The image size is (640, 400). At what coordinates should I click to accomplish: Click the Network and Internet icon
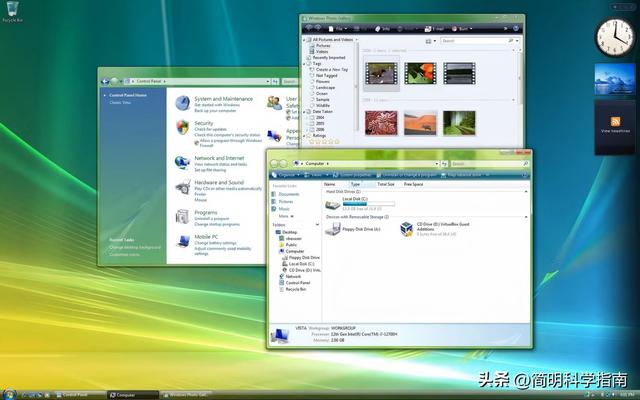(x=183, y=160)
